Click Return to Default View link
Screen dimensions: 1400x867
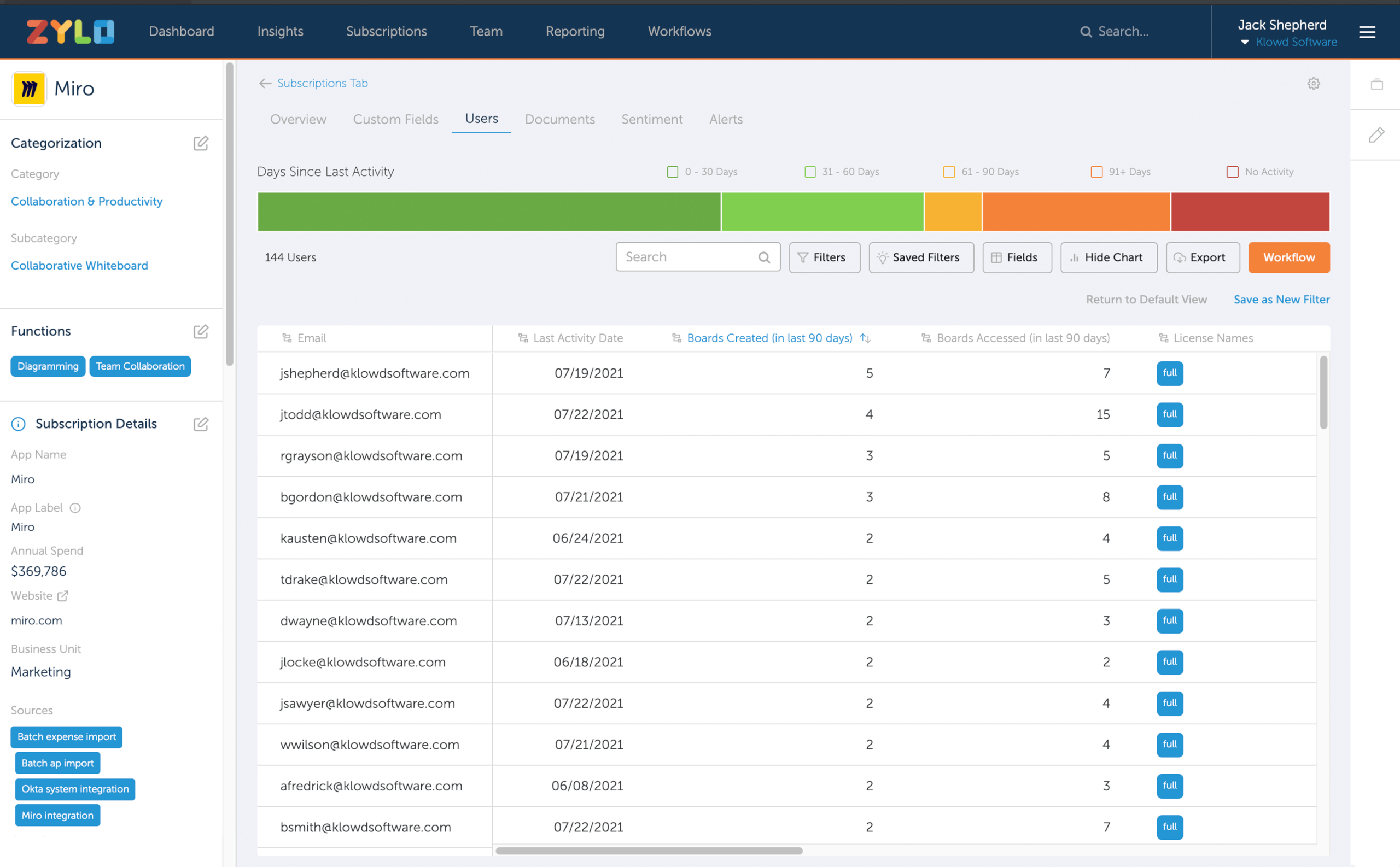point(1146,300)
